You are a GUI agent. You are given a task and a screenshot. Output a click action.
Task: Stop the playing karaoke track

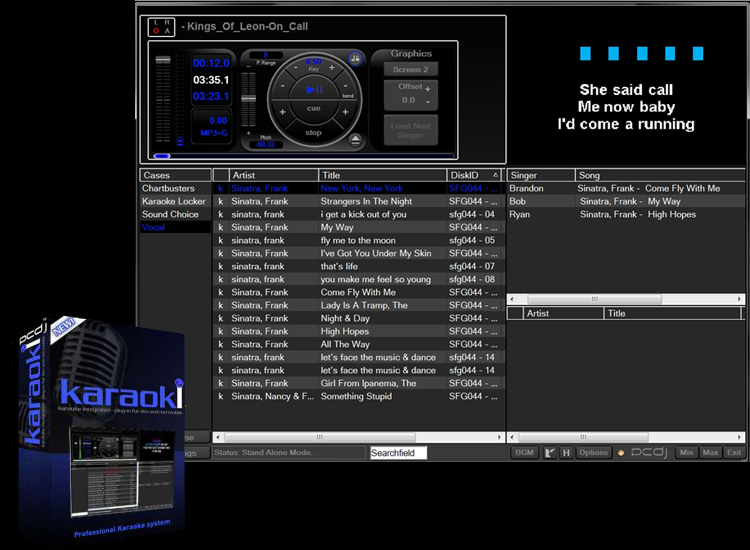click(x=313, y=132)
